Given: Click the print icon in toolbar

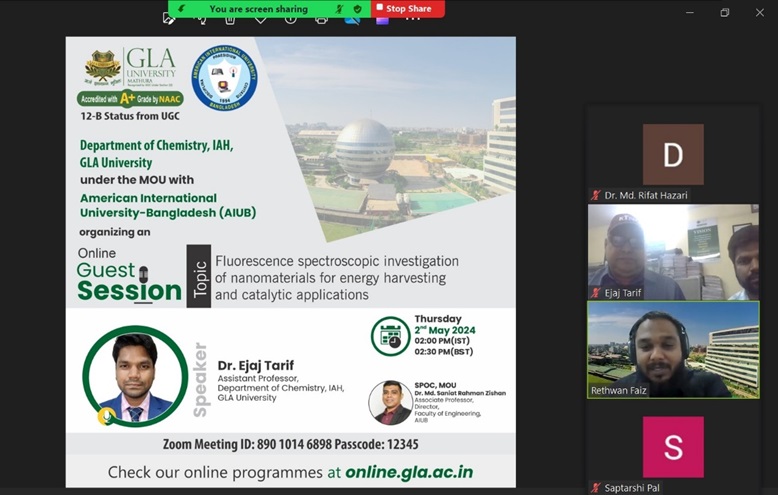Looking at the screenshot, I should point(320,18).
